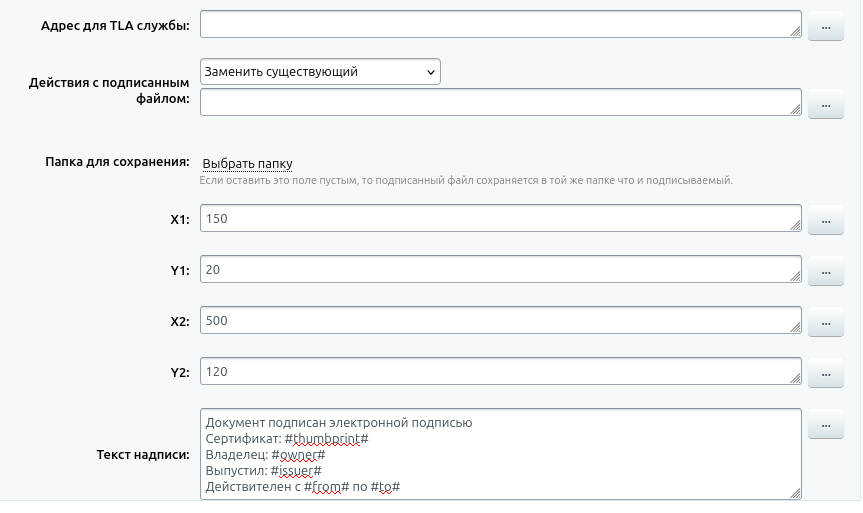Click resize handle of TLA address textarea

[795, 33]
